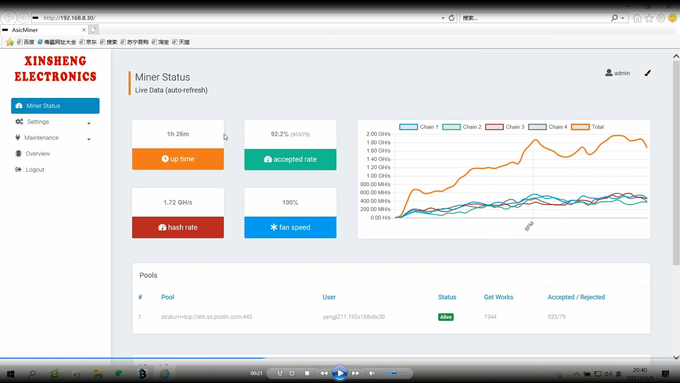Adjust the player volume slider
The height and width of the screenshot is (383, 680).
click(394, 373)
